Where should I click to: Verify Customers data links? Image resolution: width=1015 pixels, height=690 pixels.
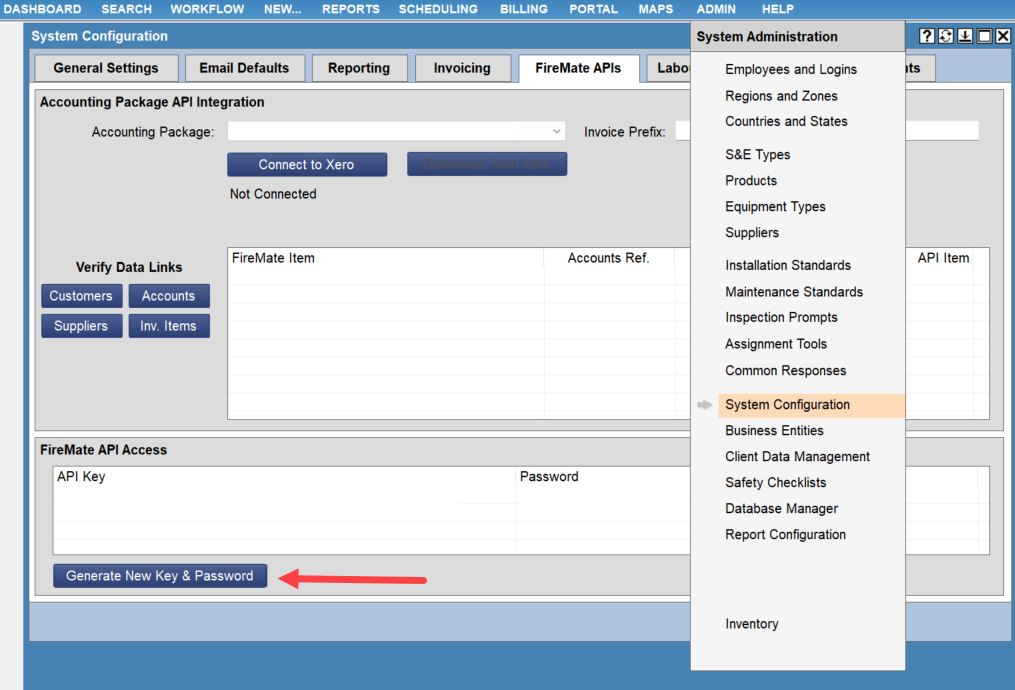(x=81, y=295)
